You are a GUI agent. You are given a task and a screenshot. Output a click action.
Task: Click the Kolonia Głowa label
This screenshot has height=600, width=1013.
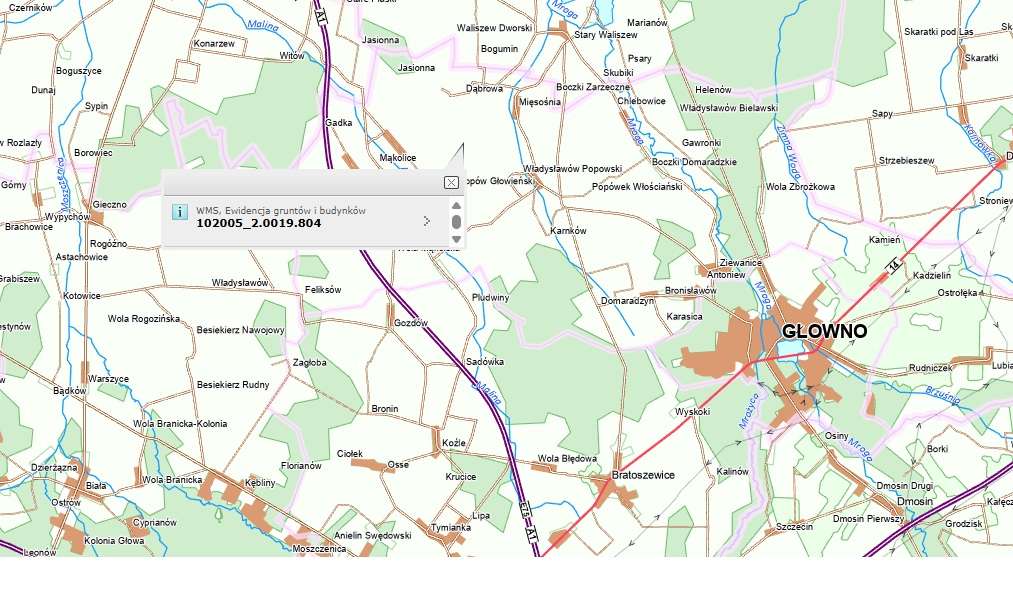tap(114, 541)
